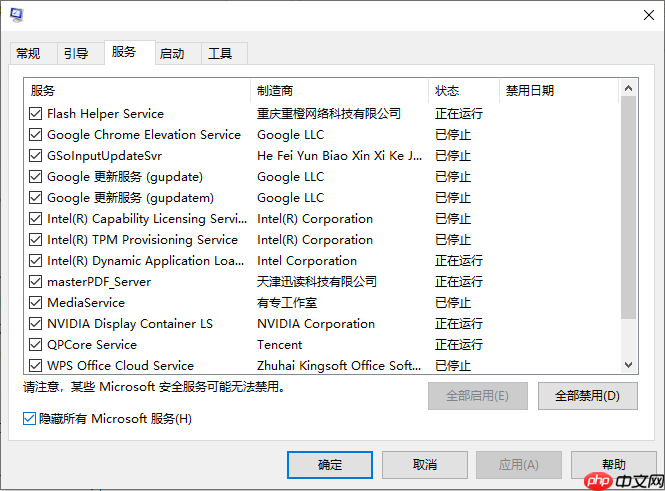Toggle the QPCore Service checkbox

tap(36, 345)
